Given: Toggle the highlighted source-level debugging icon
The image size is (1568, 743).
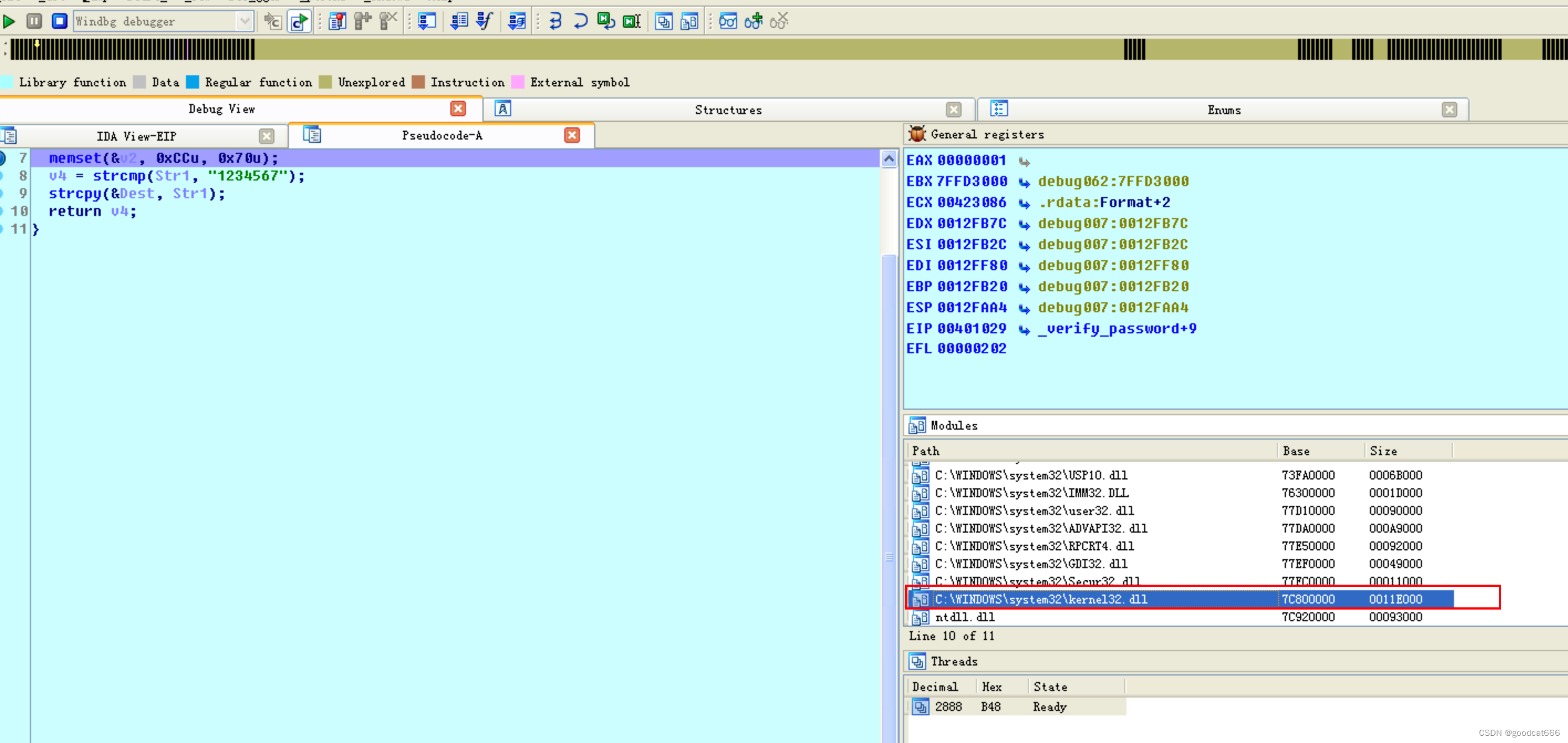Looking at the screenshot, I should (299, 22).
